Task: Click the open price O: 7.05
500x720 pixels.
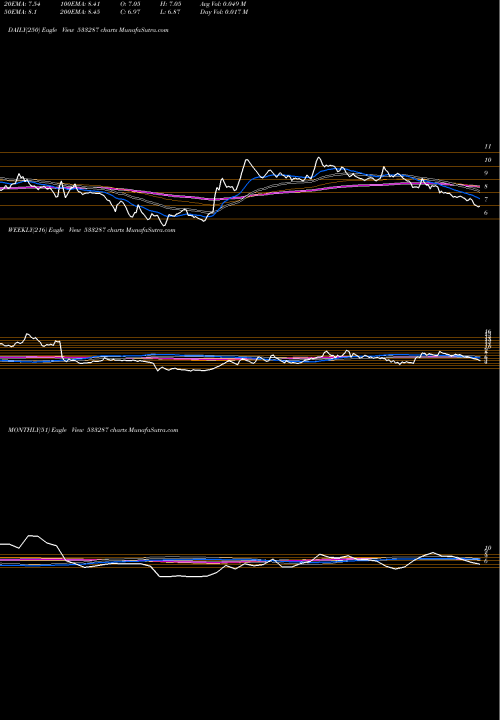Action: point(130,4)
